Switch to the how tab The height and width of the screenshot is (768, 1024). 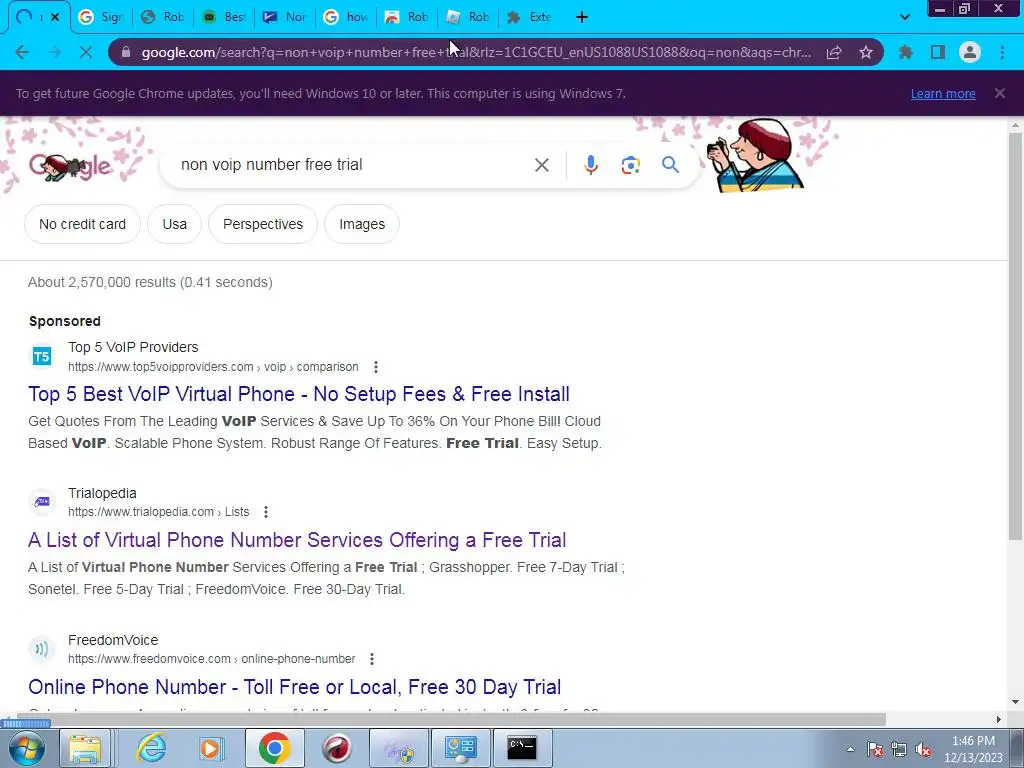coord(346,17)
